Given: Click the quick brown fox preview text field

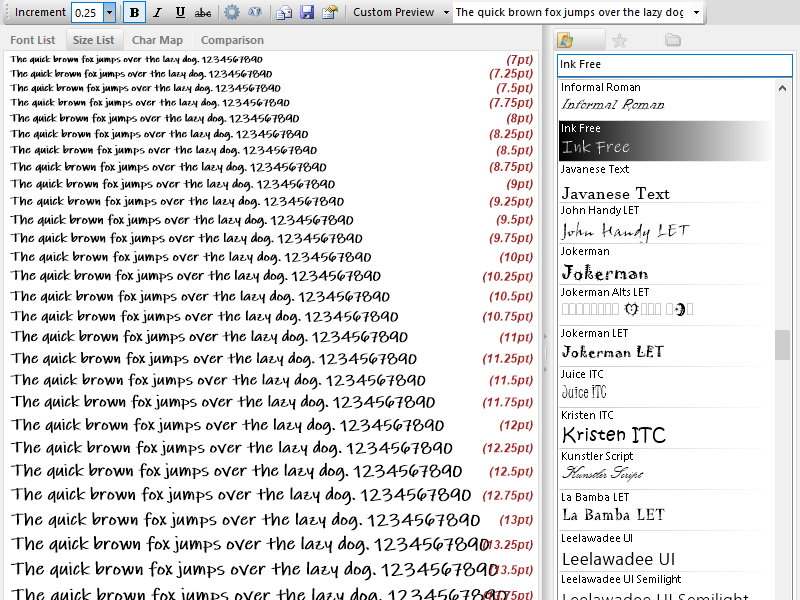Looking at the screenshot, I should [x=571, y=12].
